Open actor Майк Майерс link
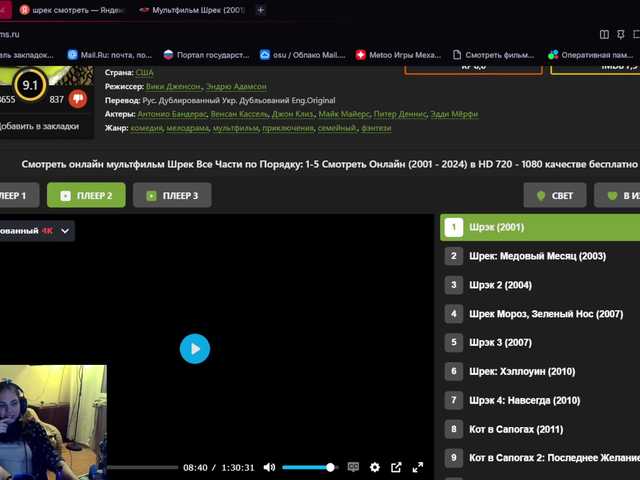 click(344, 114)
